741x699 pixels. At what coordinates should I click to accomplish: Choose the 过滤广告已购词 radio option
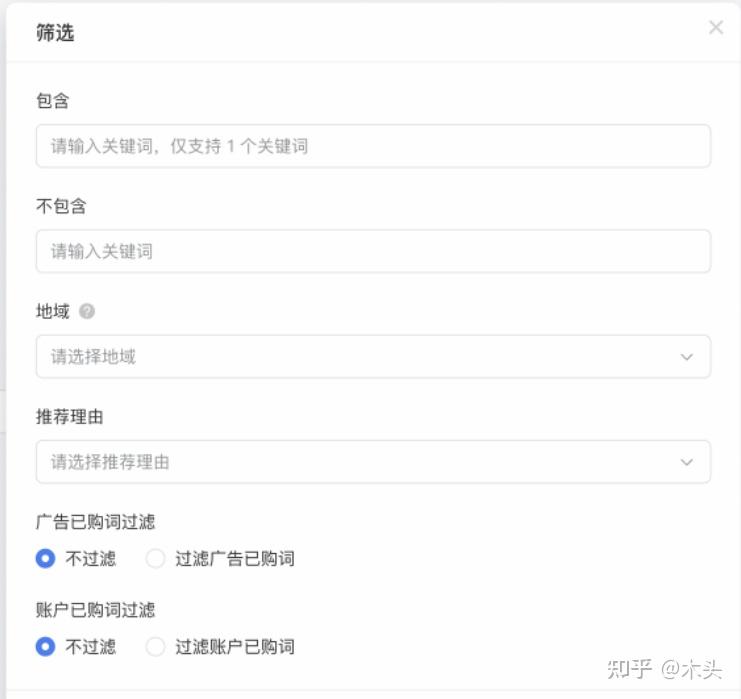(155, 559)
